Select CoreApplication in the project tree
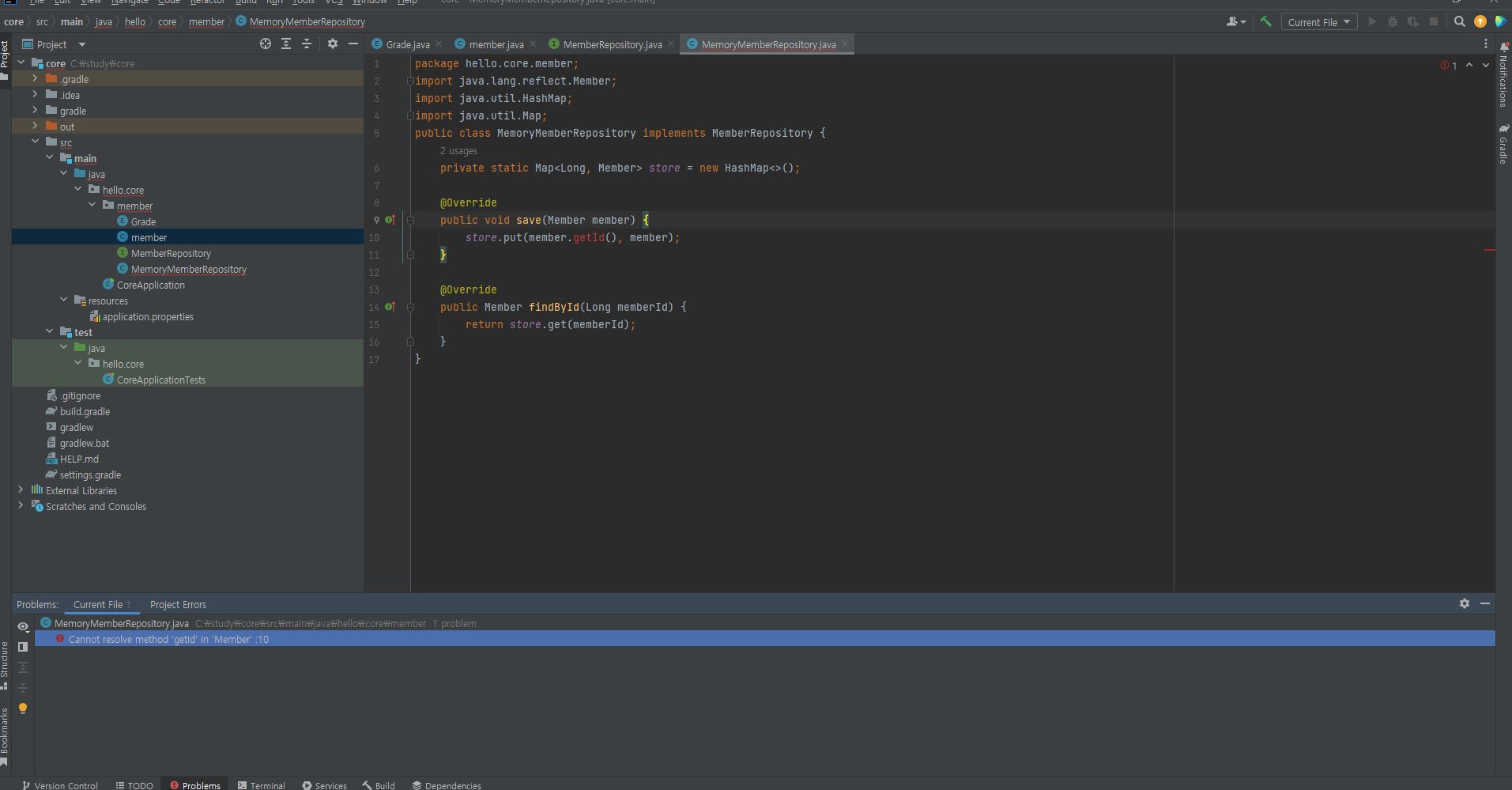 150,285
